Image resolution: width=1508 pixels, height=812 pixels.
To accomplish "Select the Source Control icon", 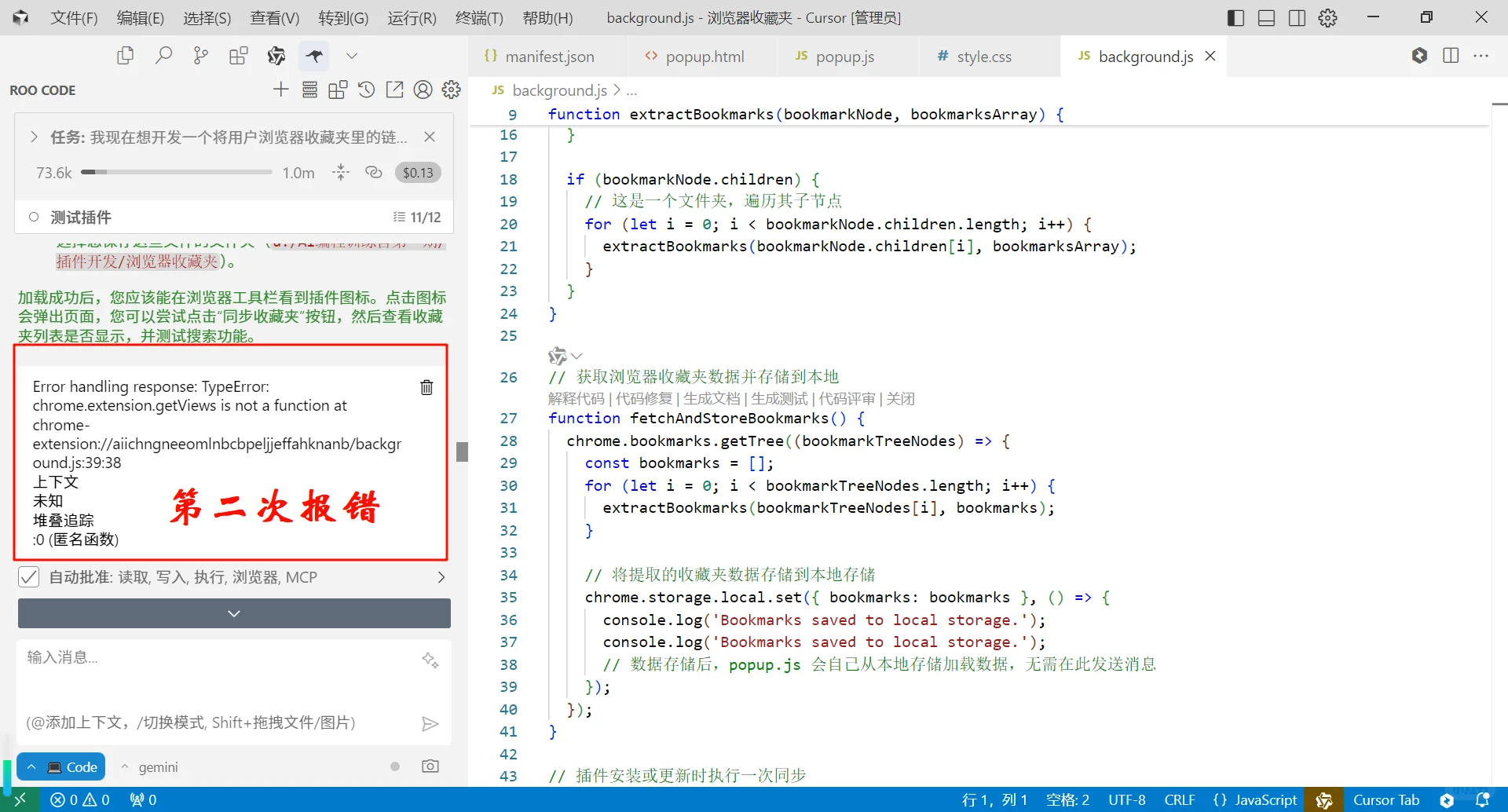I will [200, 55].
